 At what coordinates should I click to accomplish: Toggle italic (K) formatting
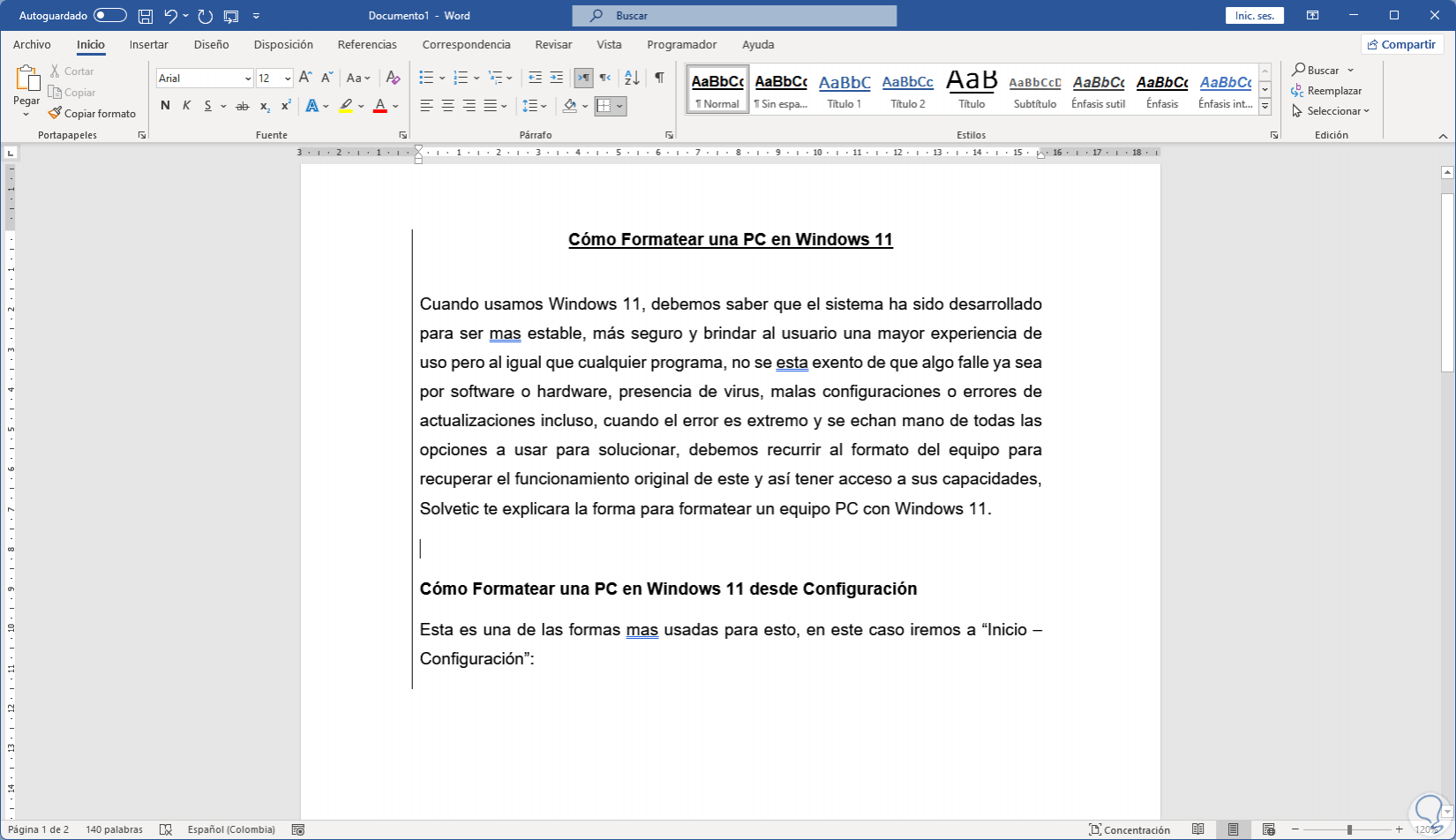pos(186,106)
